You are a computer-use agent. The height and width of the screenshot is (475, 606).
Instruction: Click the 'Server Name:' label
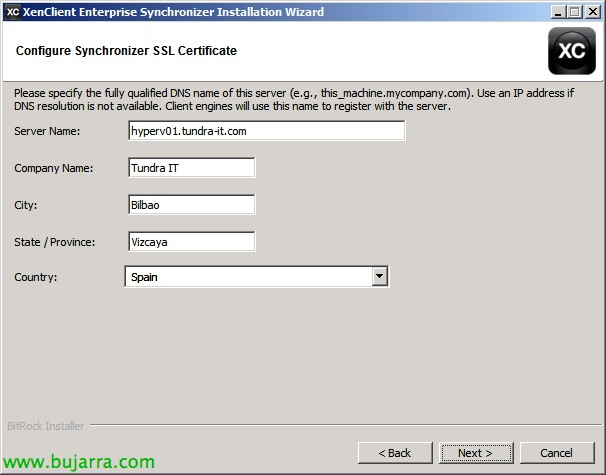(47, 131)
